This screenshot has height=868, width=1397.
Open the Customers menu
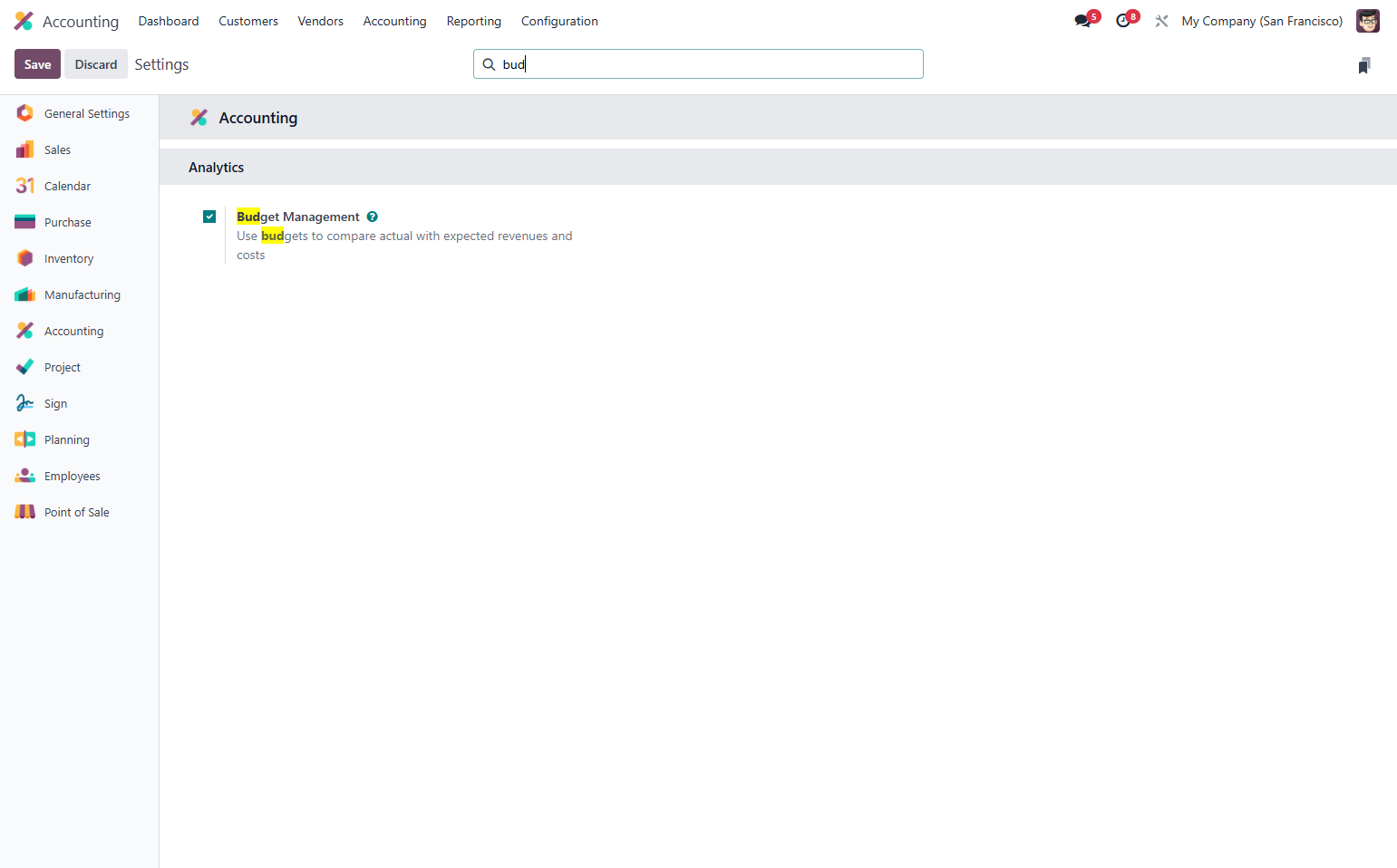(x=248, y=21)
